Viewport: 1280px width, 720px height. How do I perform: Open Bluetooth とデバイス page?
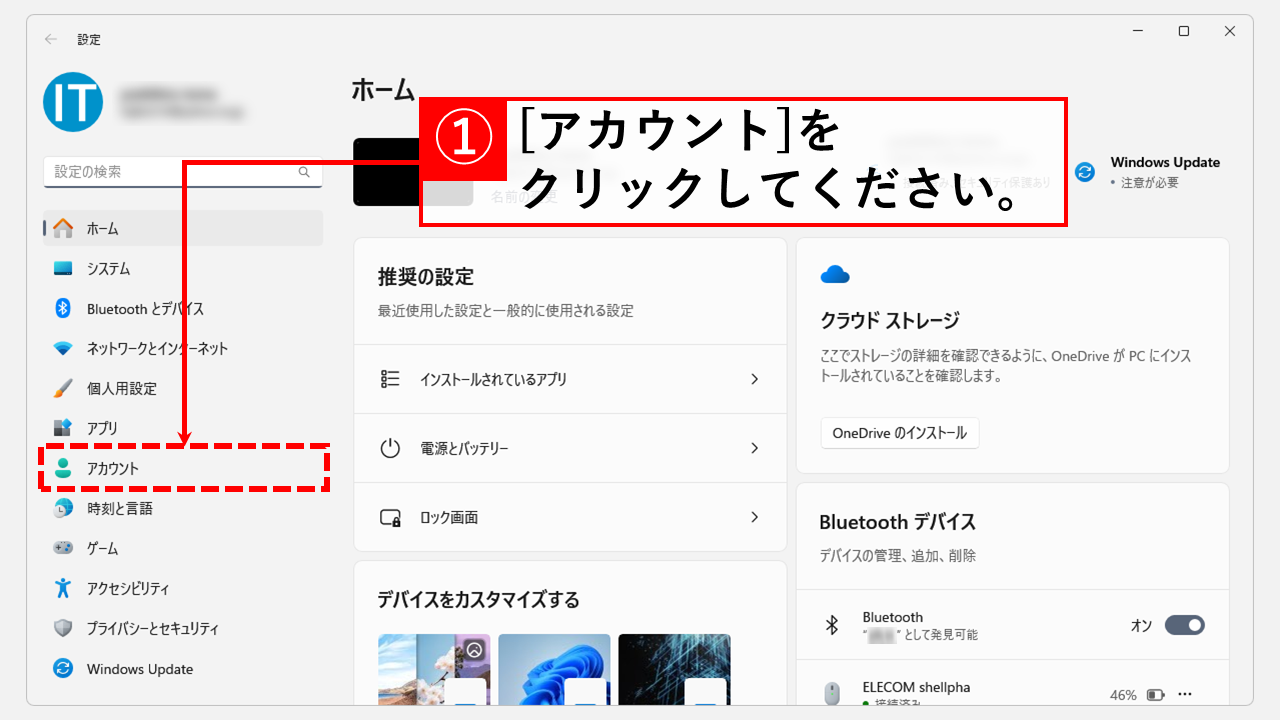pyautogui.click(x=183, y=308)
